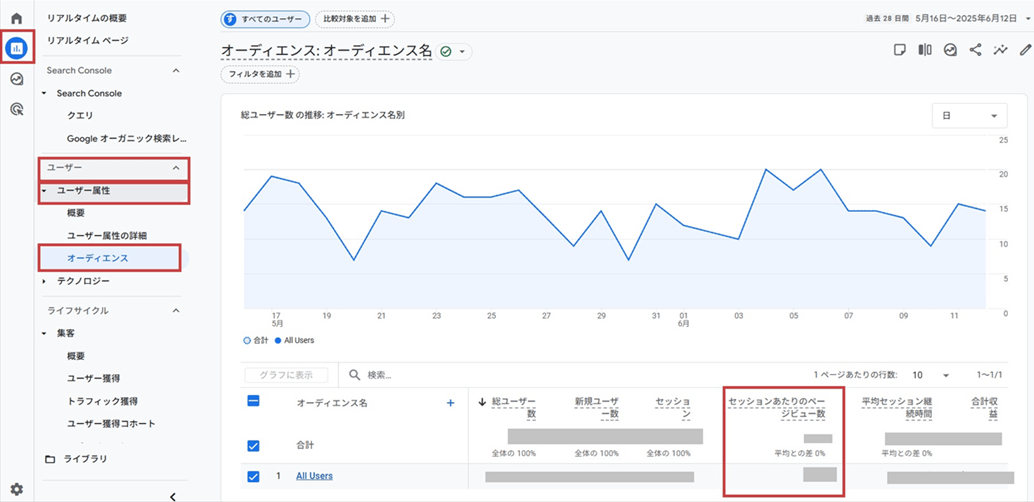Viewport: 1034px width, 502px height.
Task: Toggle the All Users row checkbox
Action: tap(253, 476)
